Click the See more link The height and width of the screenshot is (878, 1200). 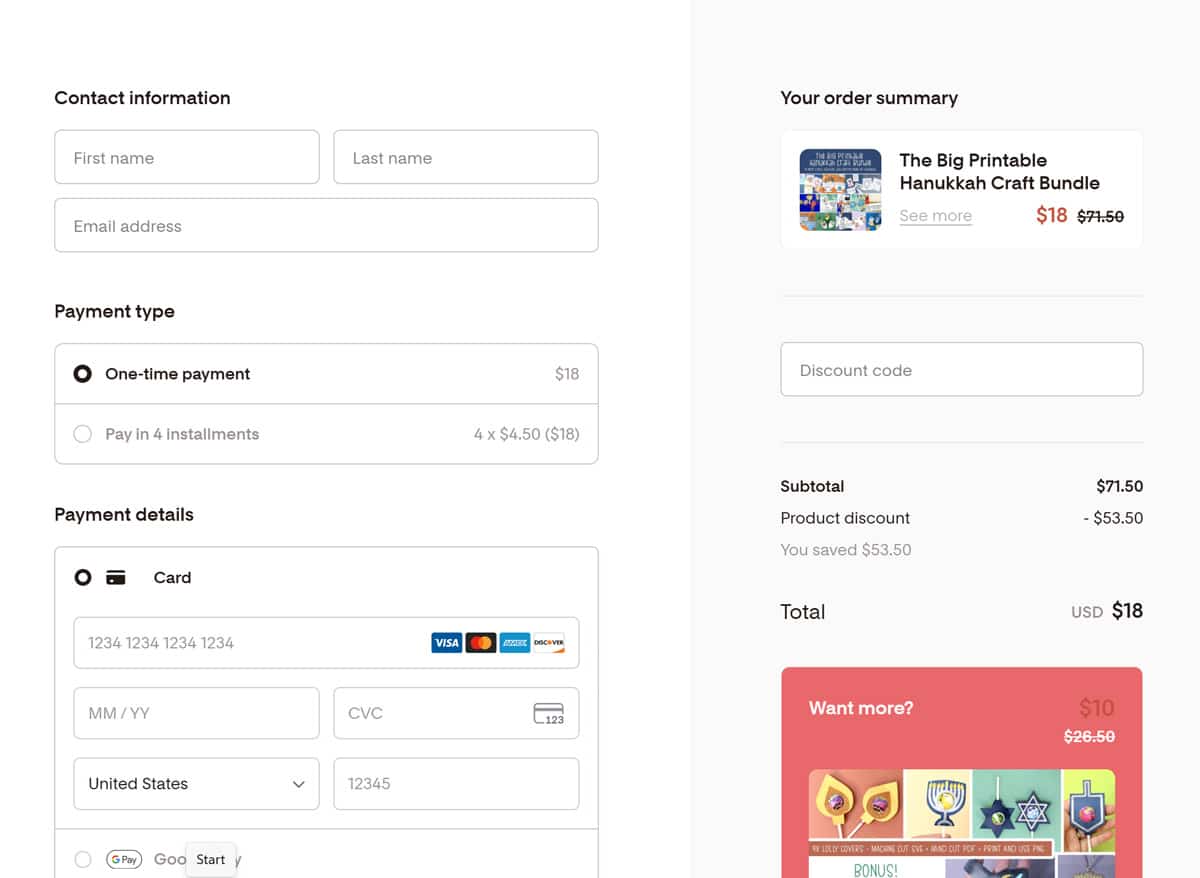(x=935, y=216)
